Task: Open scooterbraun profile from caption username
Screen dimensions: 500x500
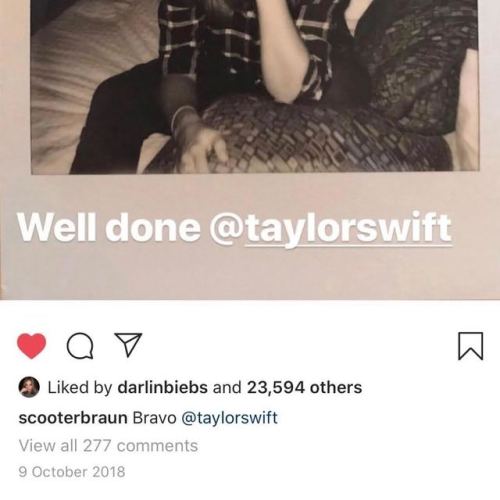Action: [73, 418]
